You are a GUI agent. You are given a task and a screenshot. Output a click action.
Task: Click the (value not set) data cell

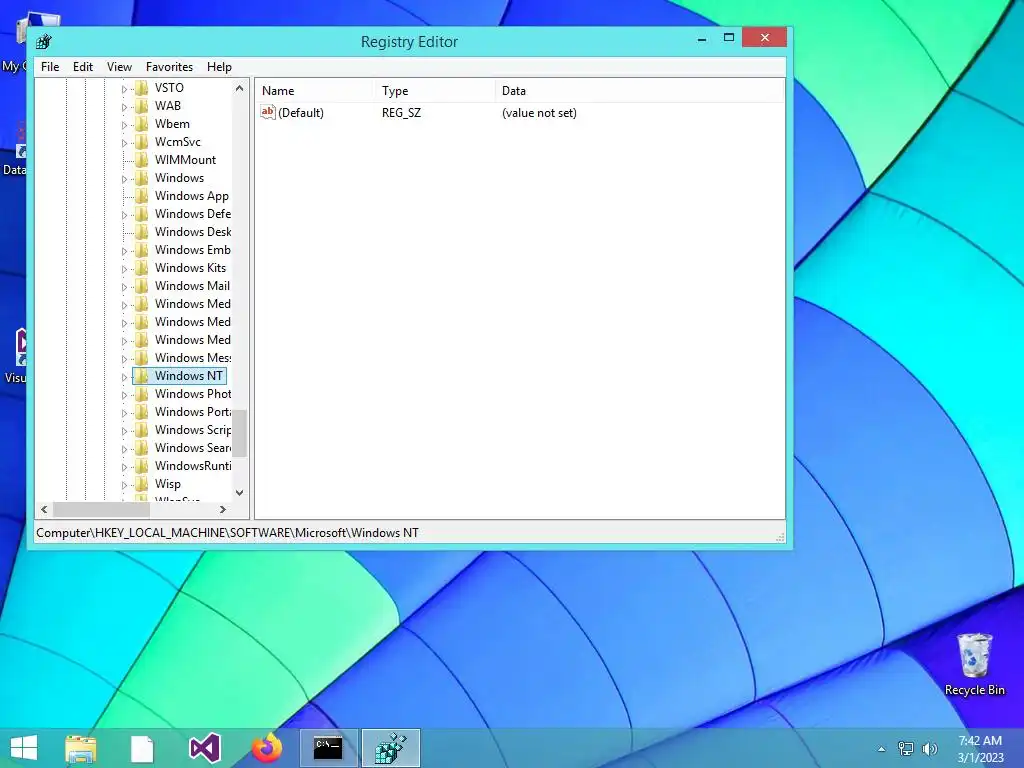tap(539, 112)
